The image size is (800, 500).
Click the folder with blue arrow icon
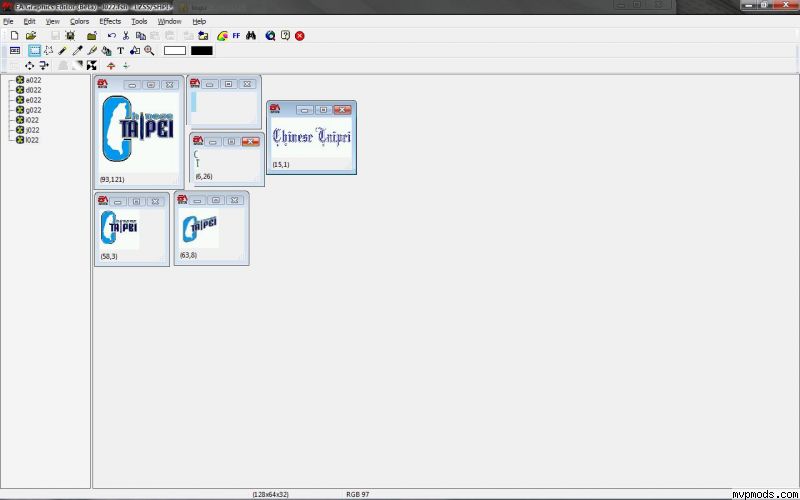pyautogui.click(x=203, y=36)
